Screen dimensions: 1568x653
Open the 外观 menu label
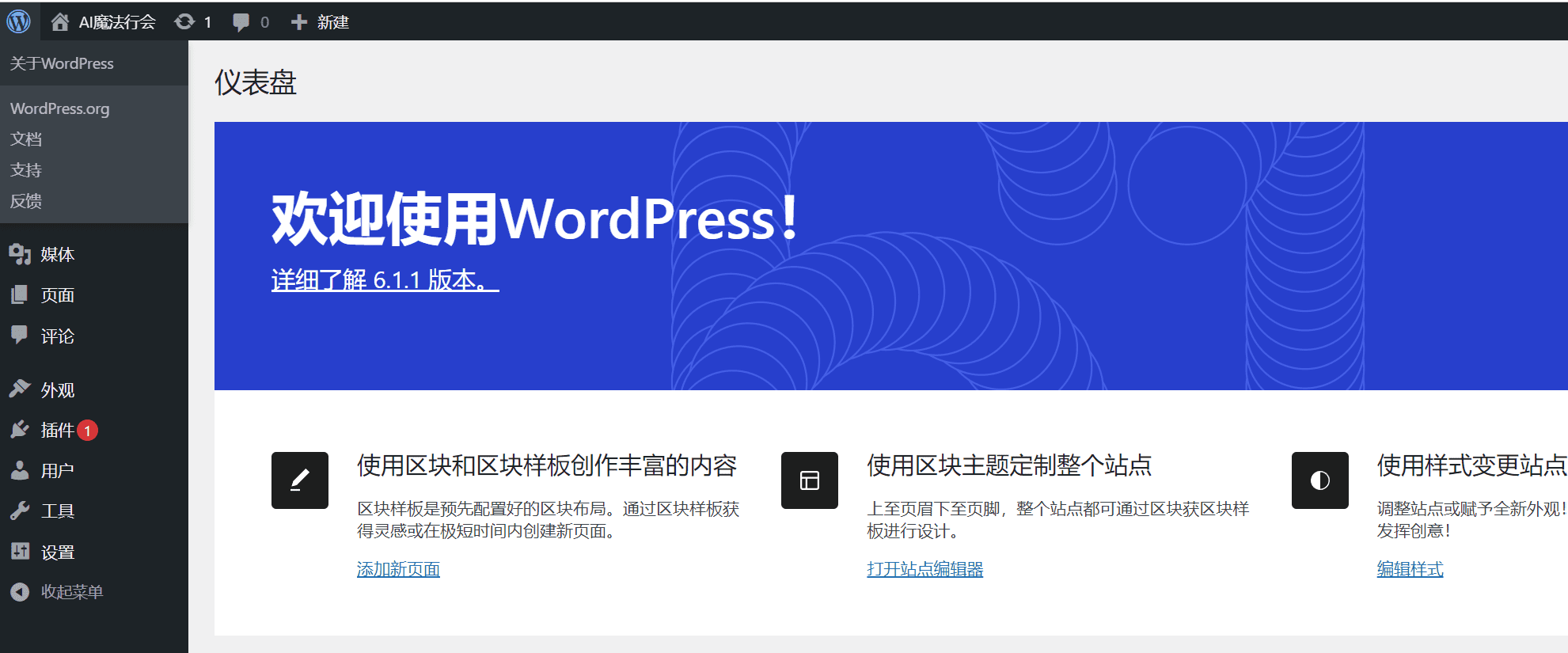pyautogui.click(x=58, y=390)
